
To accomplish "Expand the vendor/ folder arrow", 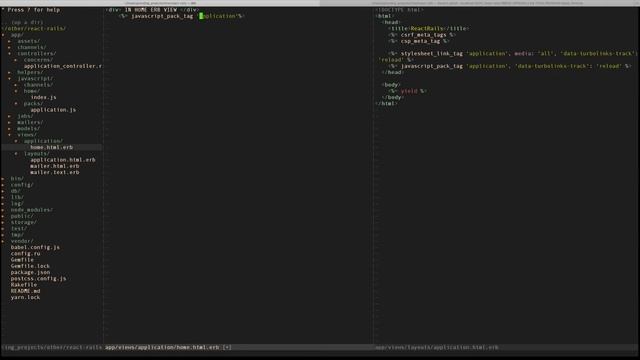I will pos(3,241).
